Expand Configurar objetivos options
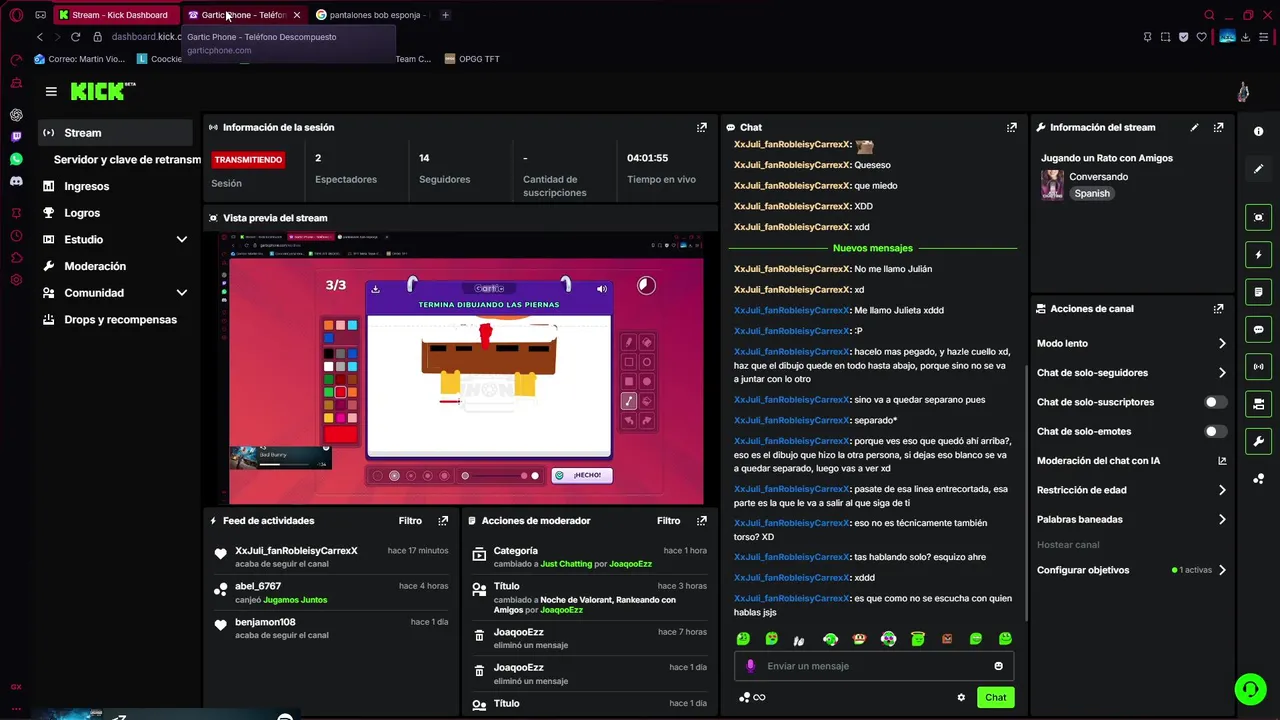Screen dimensions: 1280x720 click(1221, 570)
